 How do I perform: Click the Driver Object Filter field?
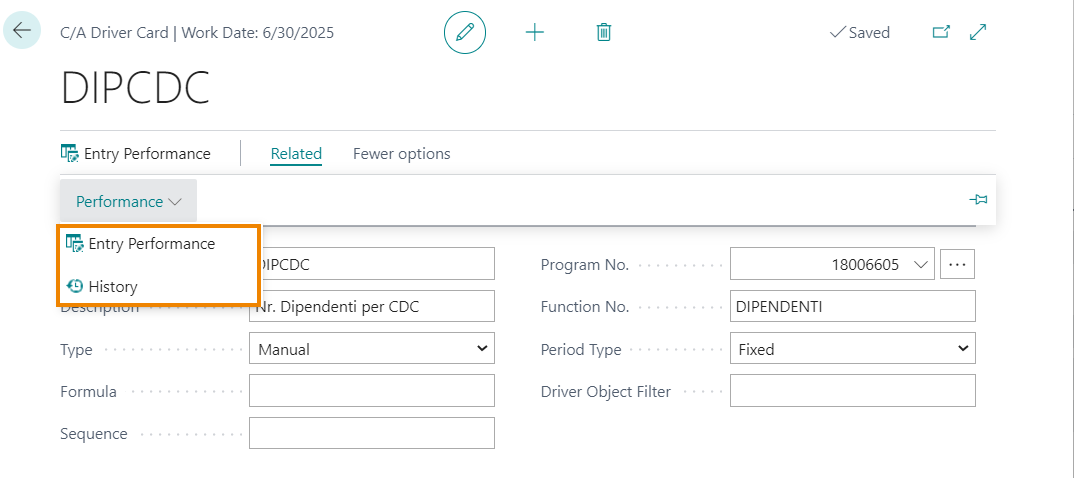[853, 391]
